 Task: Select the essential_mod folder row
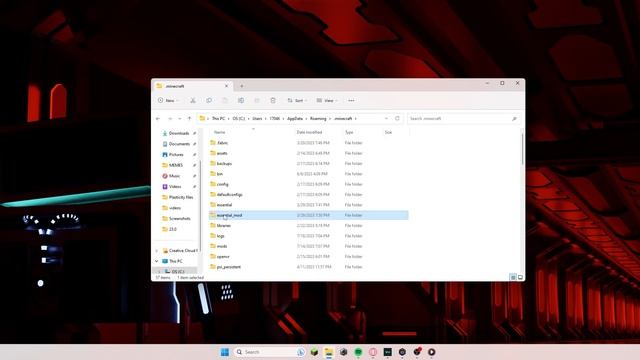coord(309,215)
